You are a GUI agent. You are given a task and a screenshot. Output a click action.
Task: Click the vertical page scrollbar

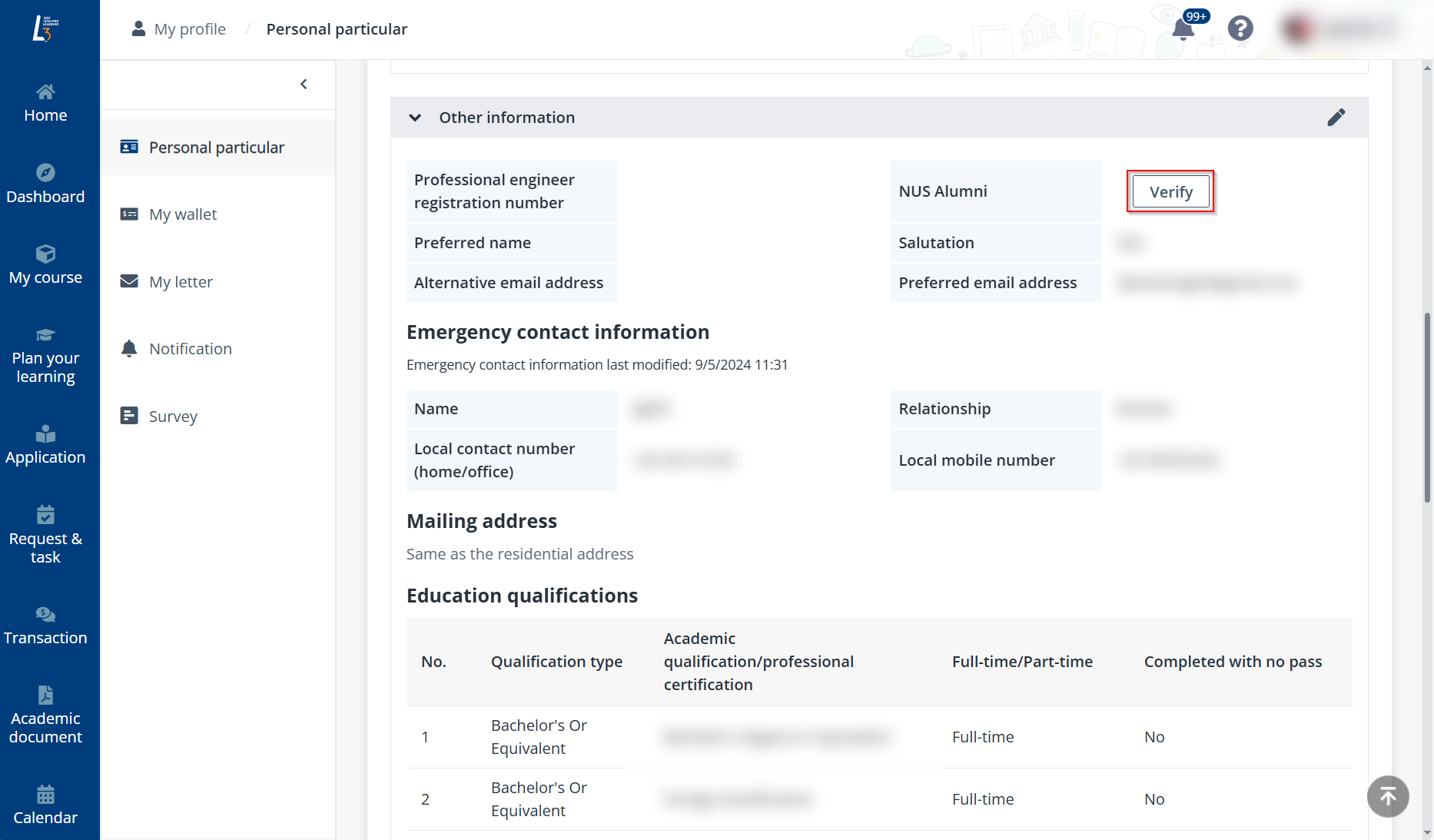(x=1427, y=407)
